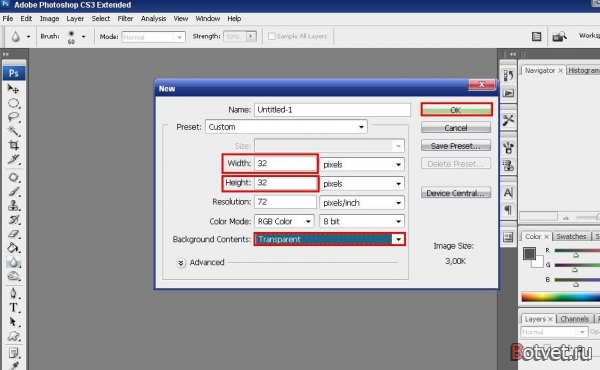Open the Color Mode RGB Color dropdown
Screen dimensions: 600x370
pos(284,221)
